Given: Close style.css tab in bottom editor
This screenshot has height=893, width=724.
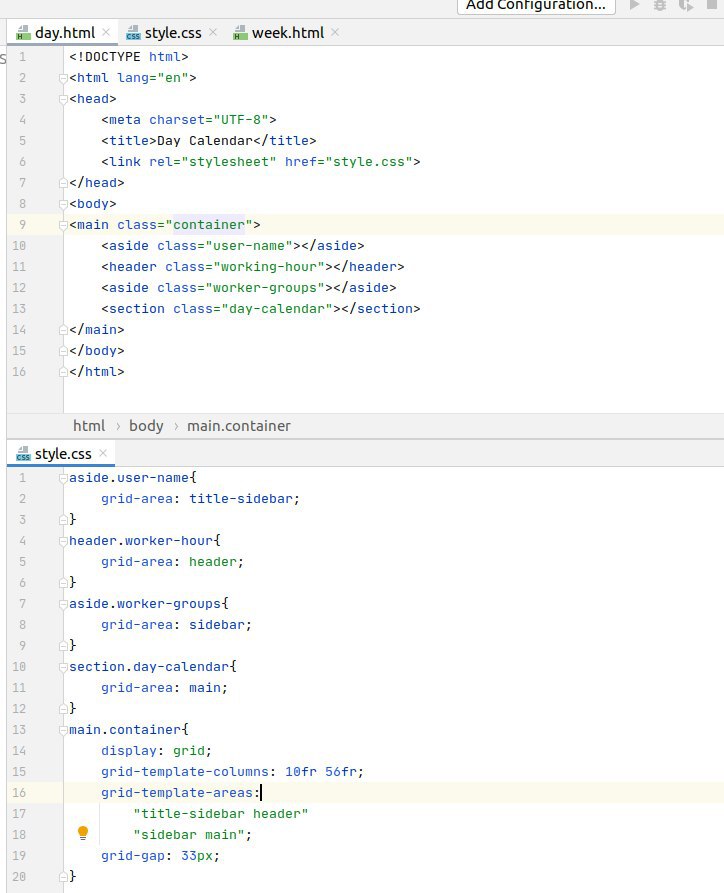Looking at the screenshot, I should (103, 453).
